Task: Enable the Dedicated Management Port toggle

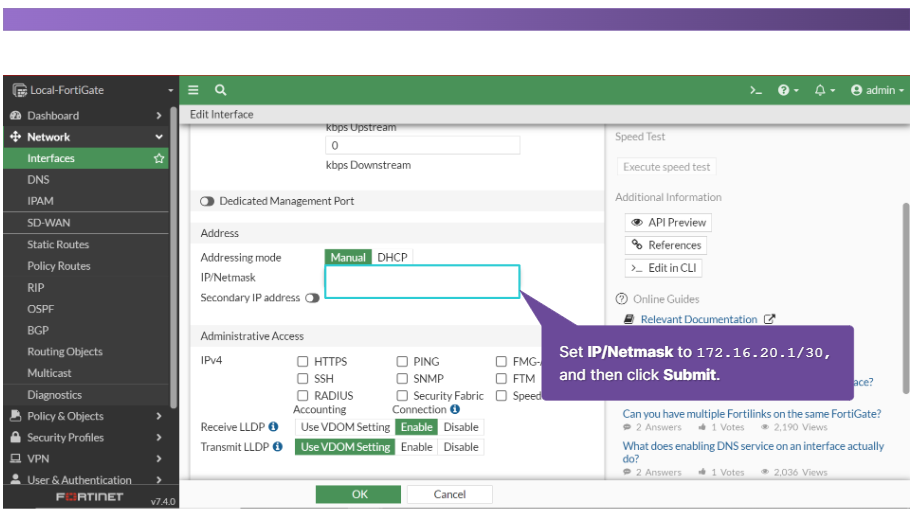Action: tap(207, 201)
